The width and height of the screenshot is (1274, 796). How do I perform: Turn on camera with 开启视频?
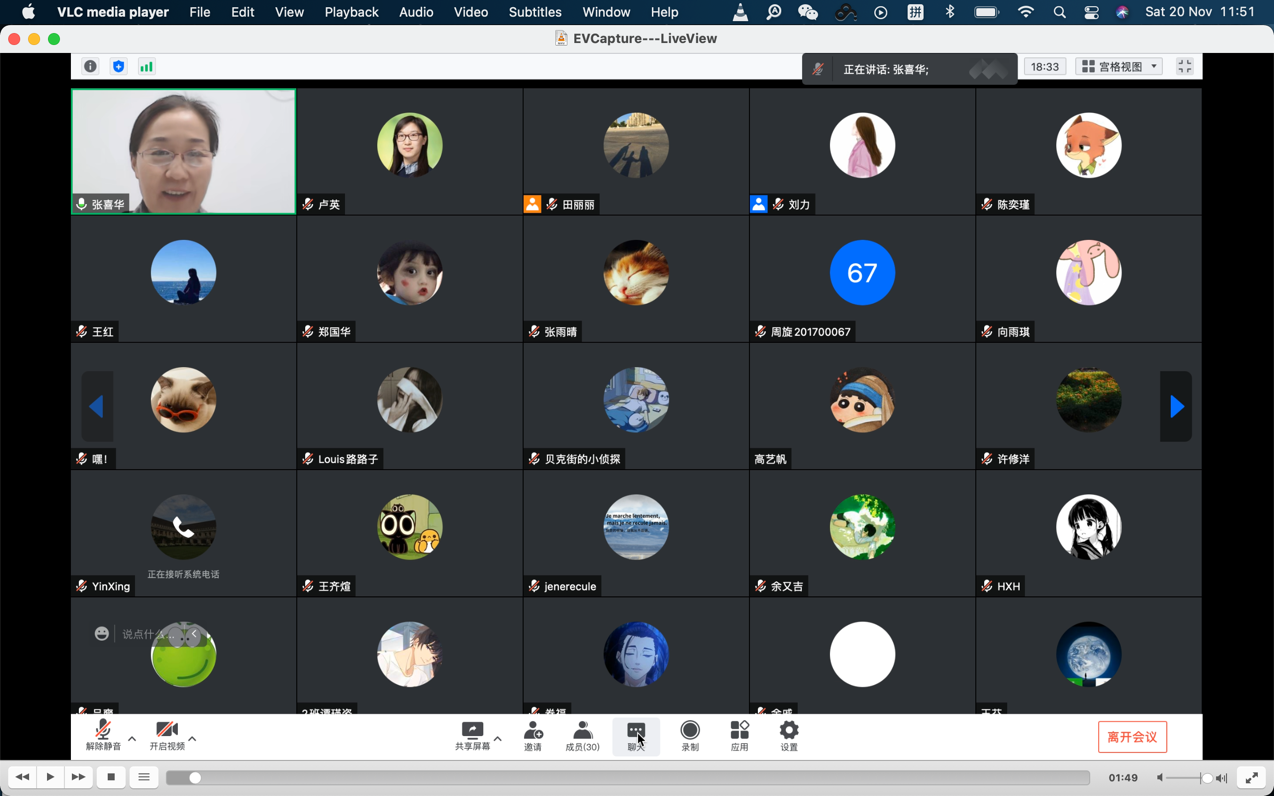[167, 735]
